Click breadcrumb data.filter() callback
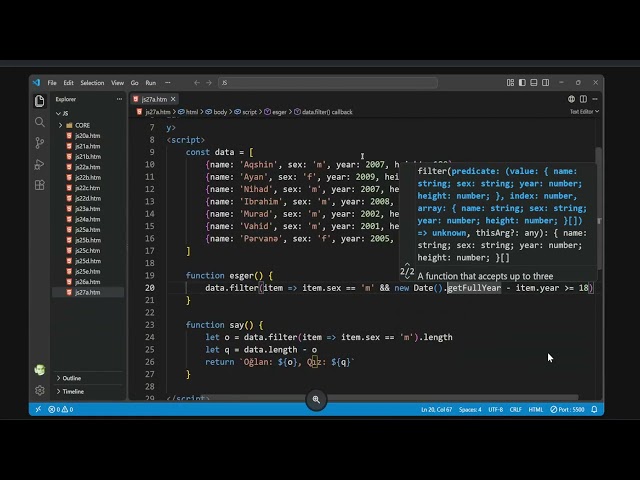 [323, 112]
